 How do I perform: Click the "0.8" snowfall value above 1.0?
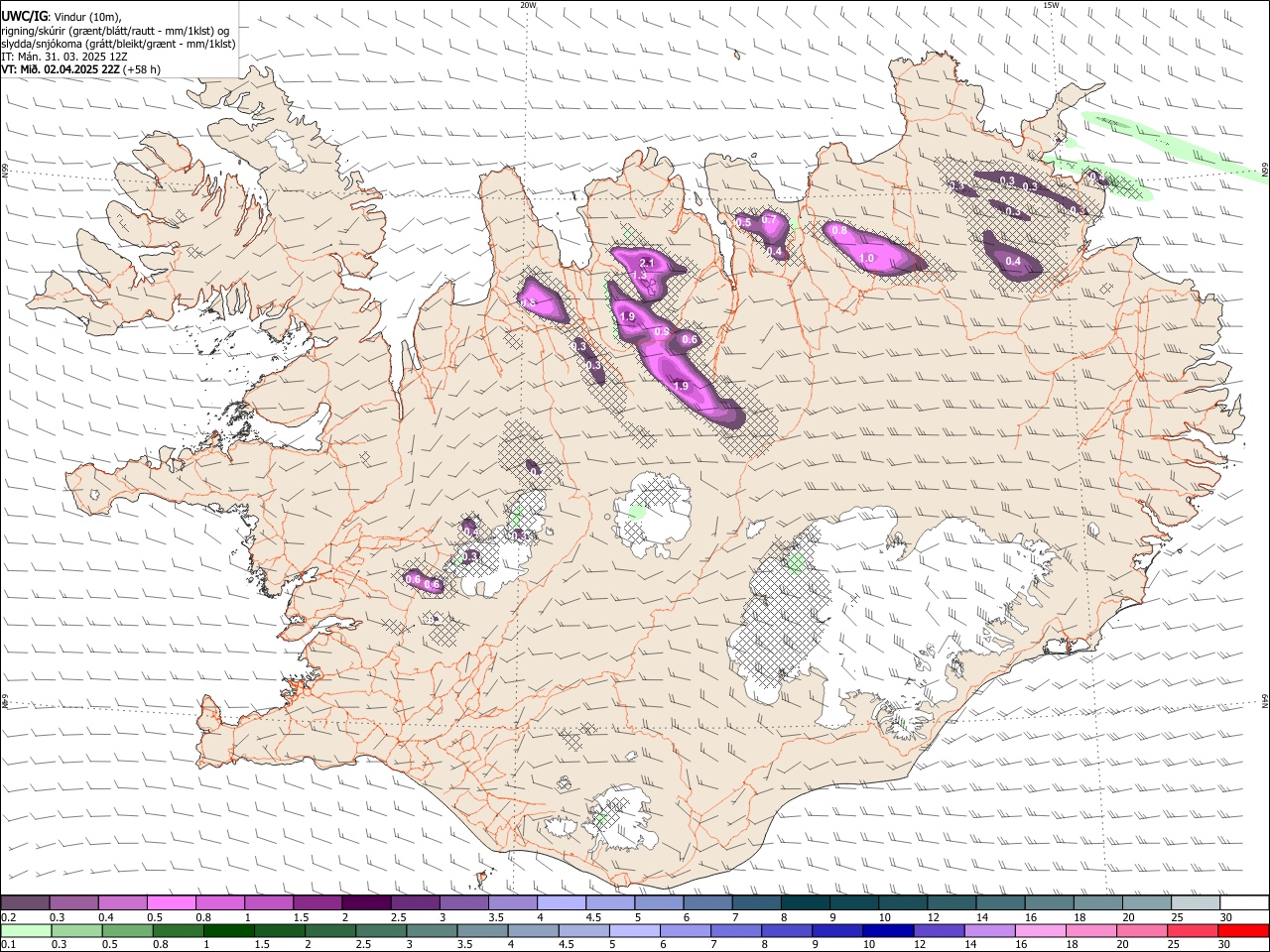coord(839,230)
